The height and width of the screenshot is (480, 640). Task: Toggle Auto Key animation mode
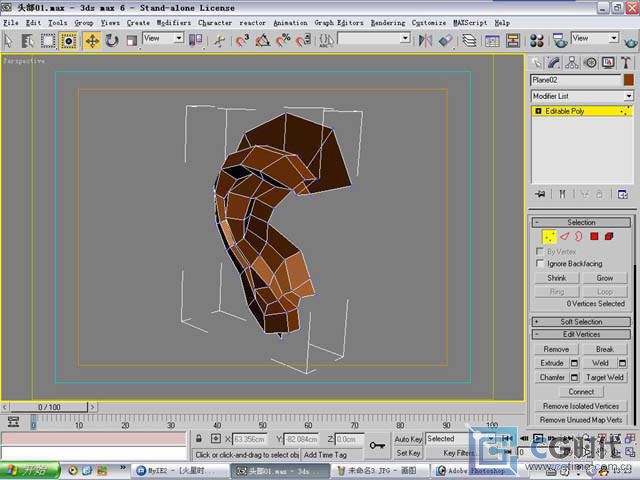[408, 439]
